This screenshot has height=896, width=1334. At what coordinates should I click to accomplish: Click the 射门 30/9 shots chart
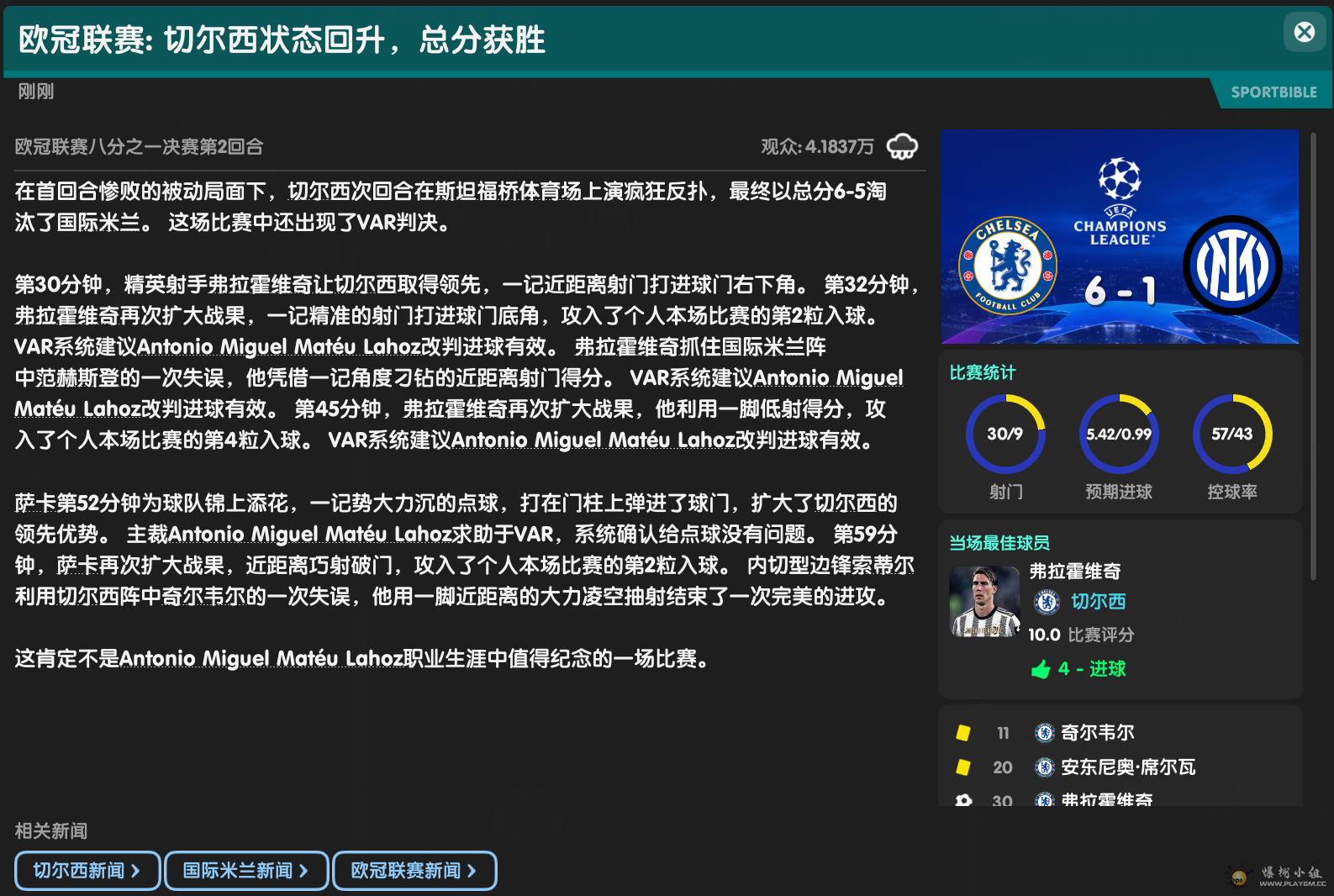(1005, 434)
